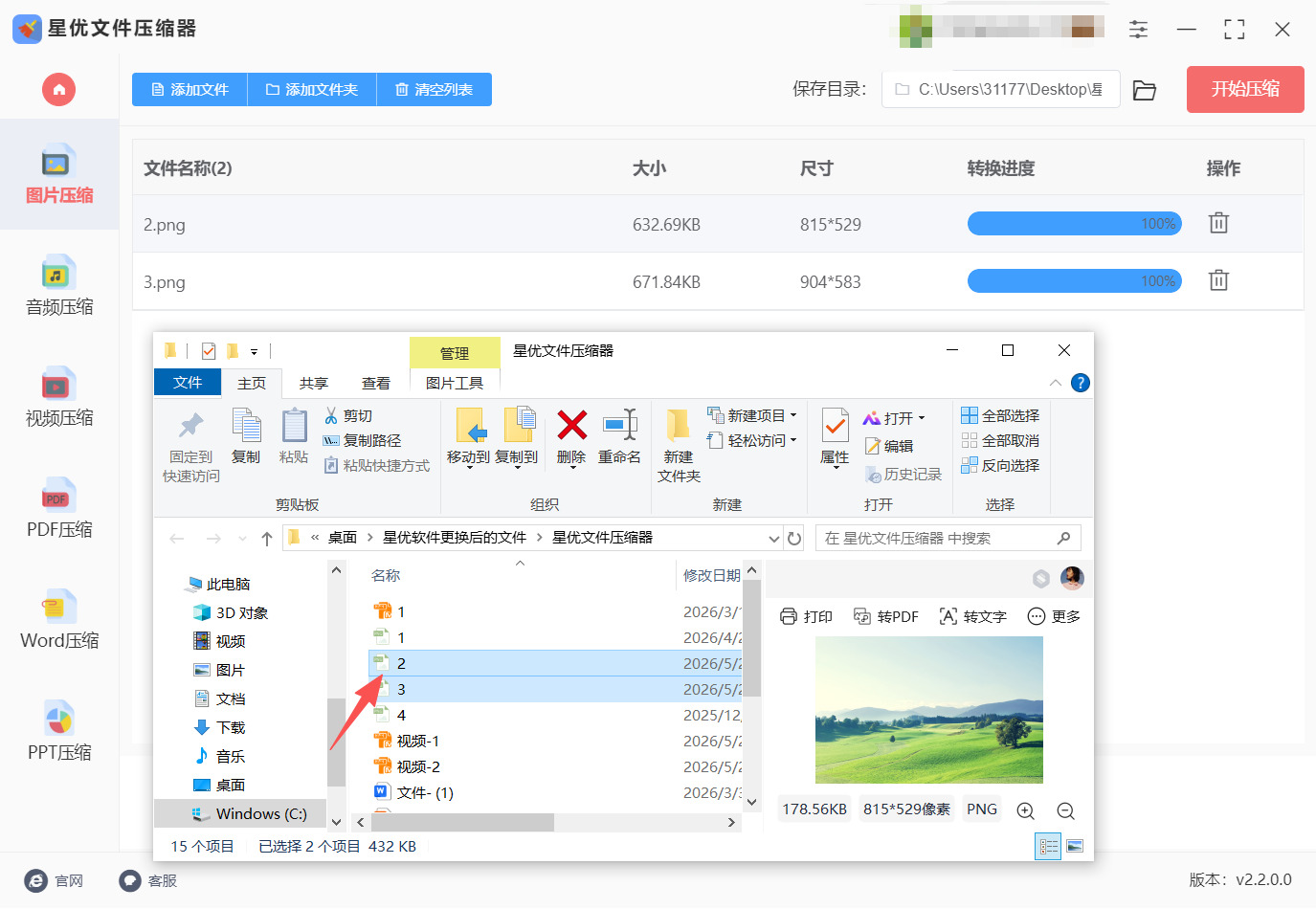Click 转PDF in the preview pane

pos(886,616)
